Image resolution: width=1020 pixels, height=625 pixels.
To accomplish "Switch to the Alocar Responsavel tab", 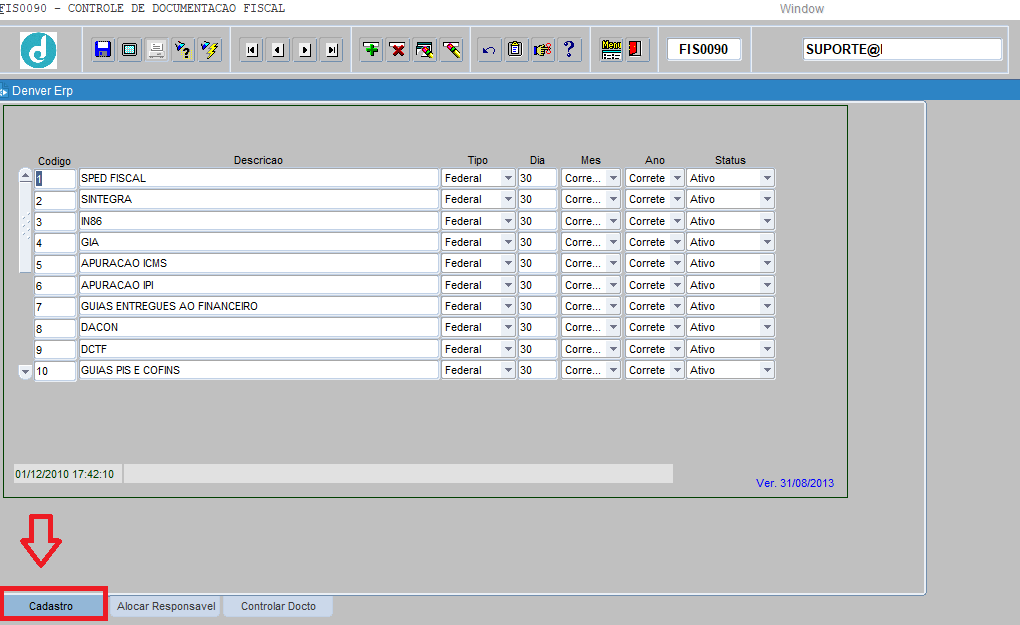I will point(164,606).
